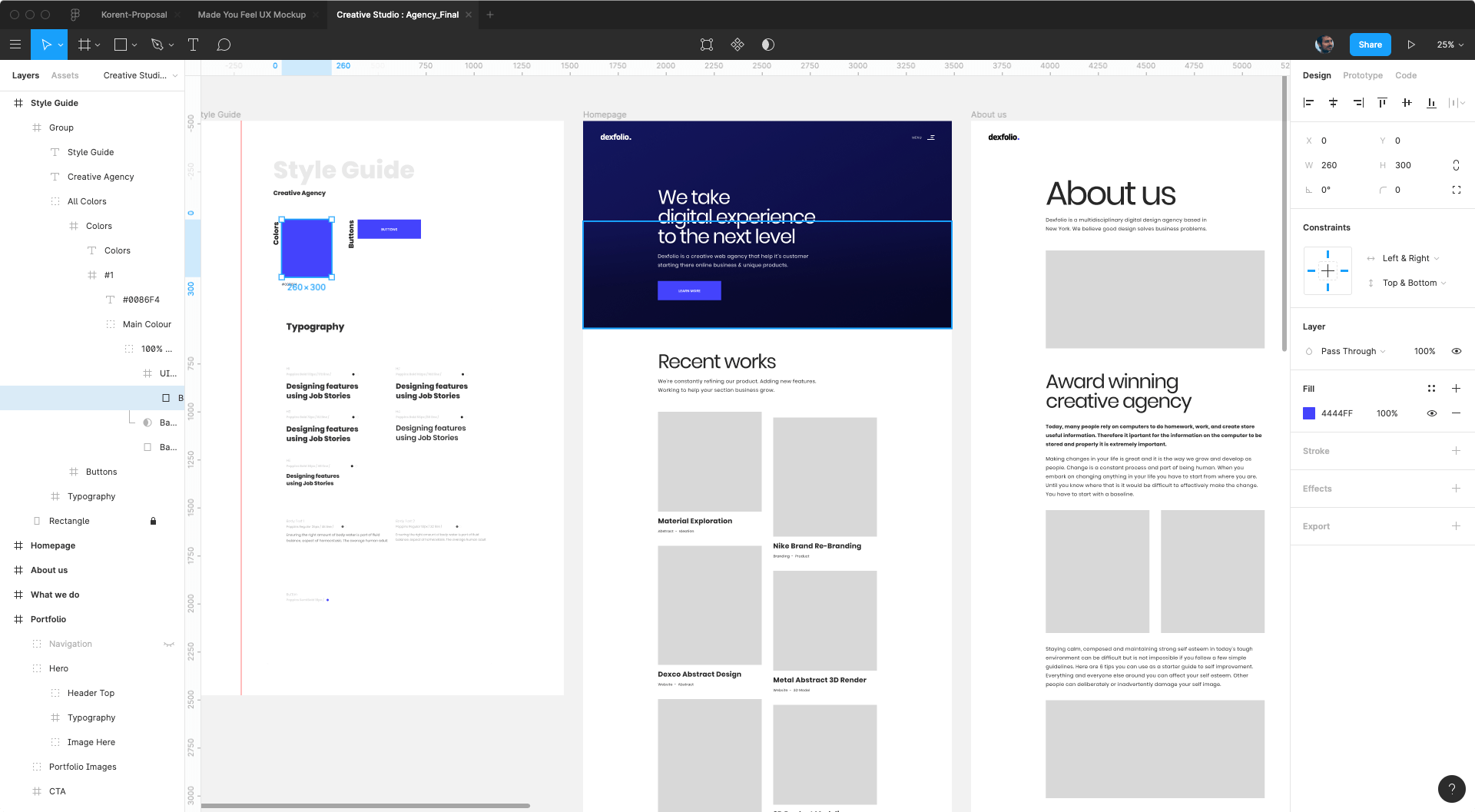
Task: Add an effect to the selection
Action: [x=1456, y=489]
